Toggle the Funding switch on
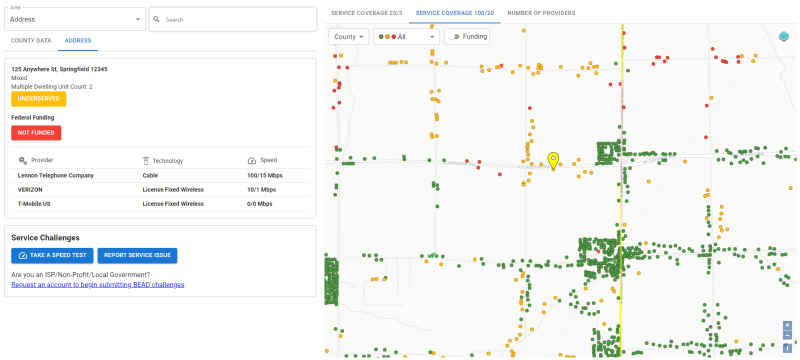The width and height of the screenshot is (800, 360). pos(453,37)
